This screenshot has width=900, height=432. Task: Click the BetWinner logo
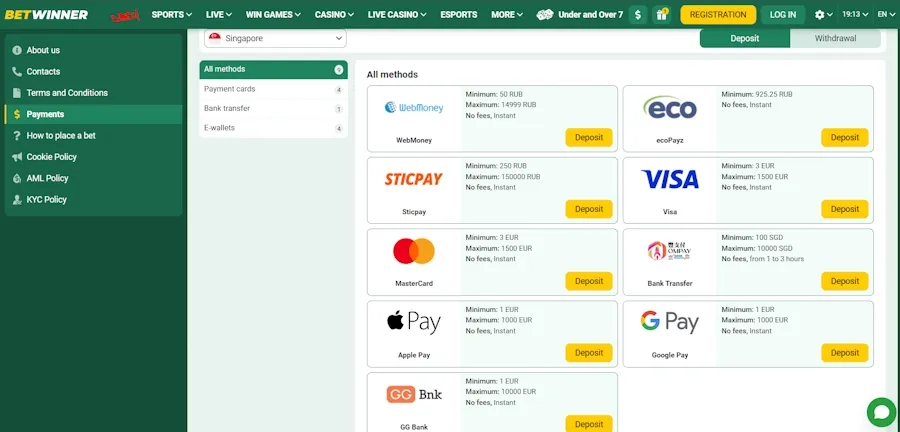(46, 14)
